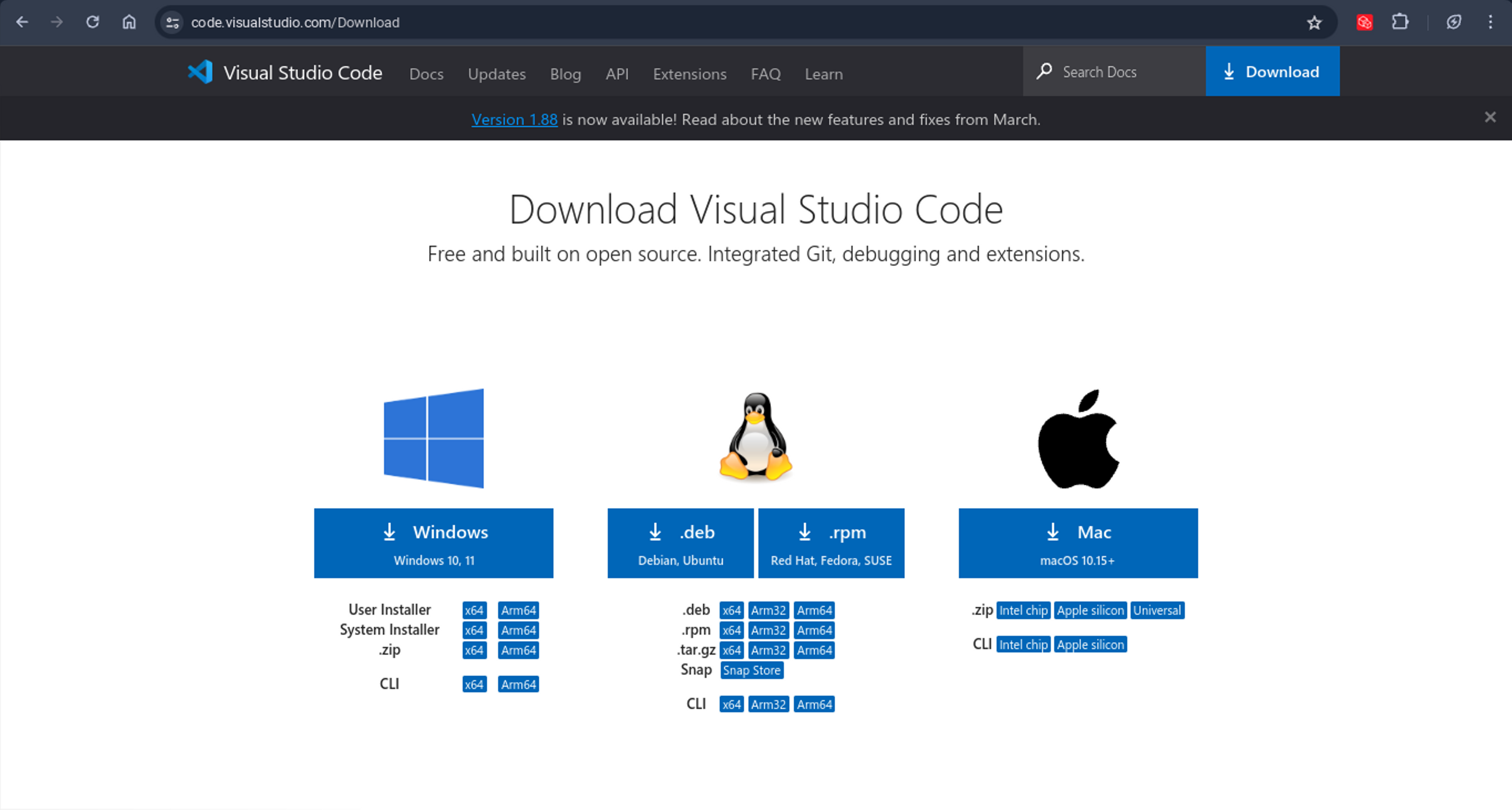Viewport: 1512px width, 810px height.
Task: Select Windows User Installer Arm64
Action: click(518, 610)
